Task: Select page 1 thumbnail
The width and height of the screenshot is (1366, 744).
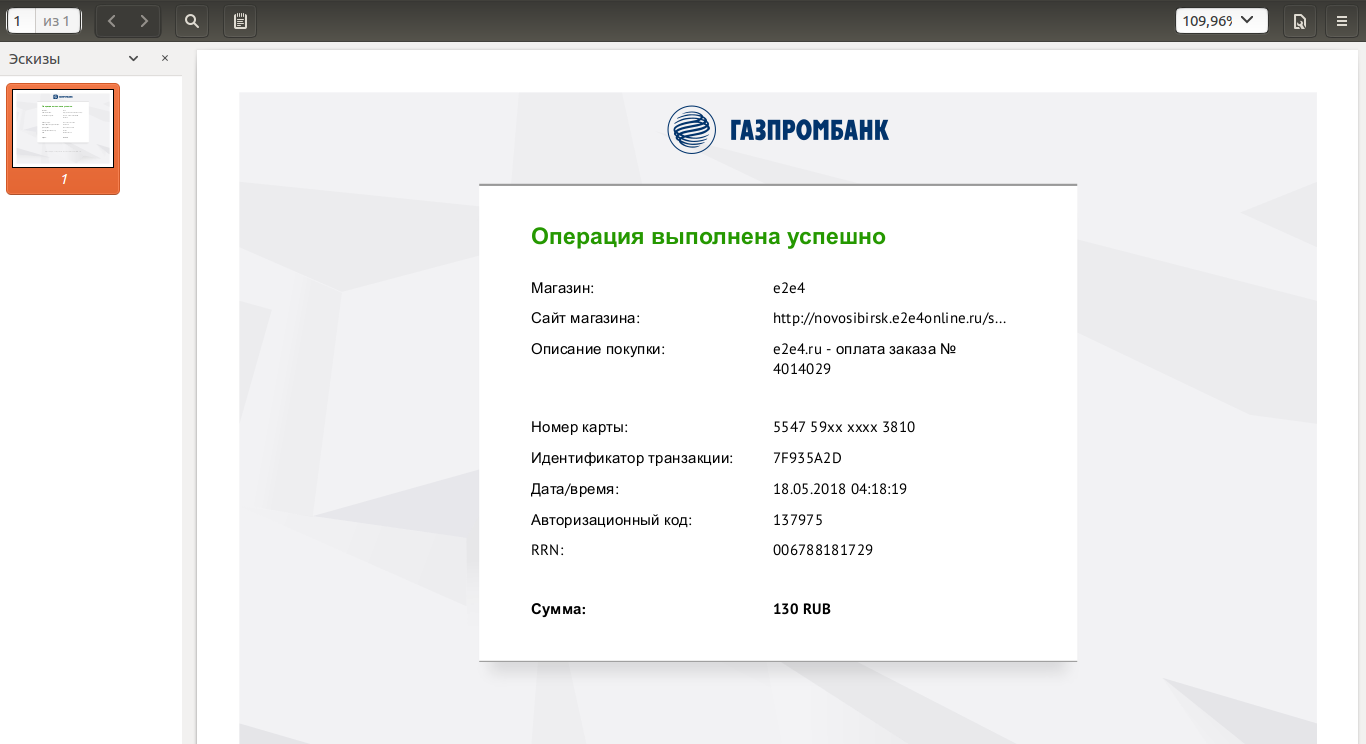Action: coord(63,138)
